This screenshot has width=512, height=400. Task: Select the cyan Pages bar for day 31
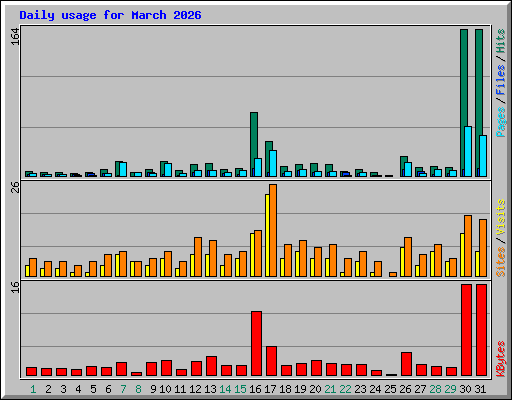[483, 156]
